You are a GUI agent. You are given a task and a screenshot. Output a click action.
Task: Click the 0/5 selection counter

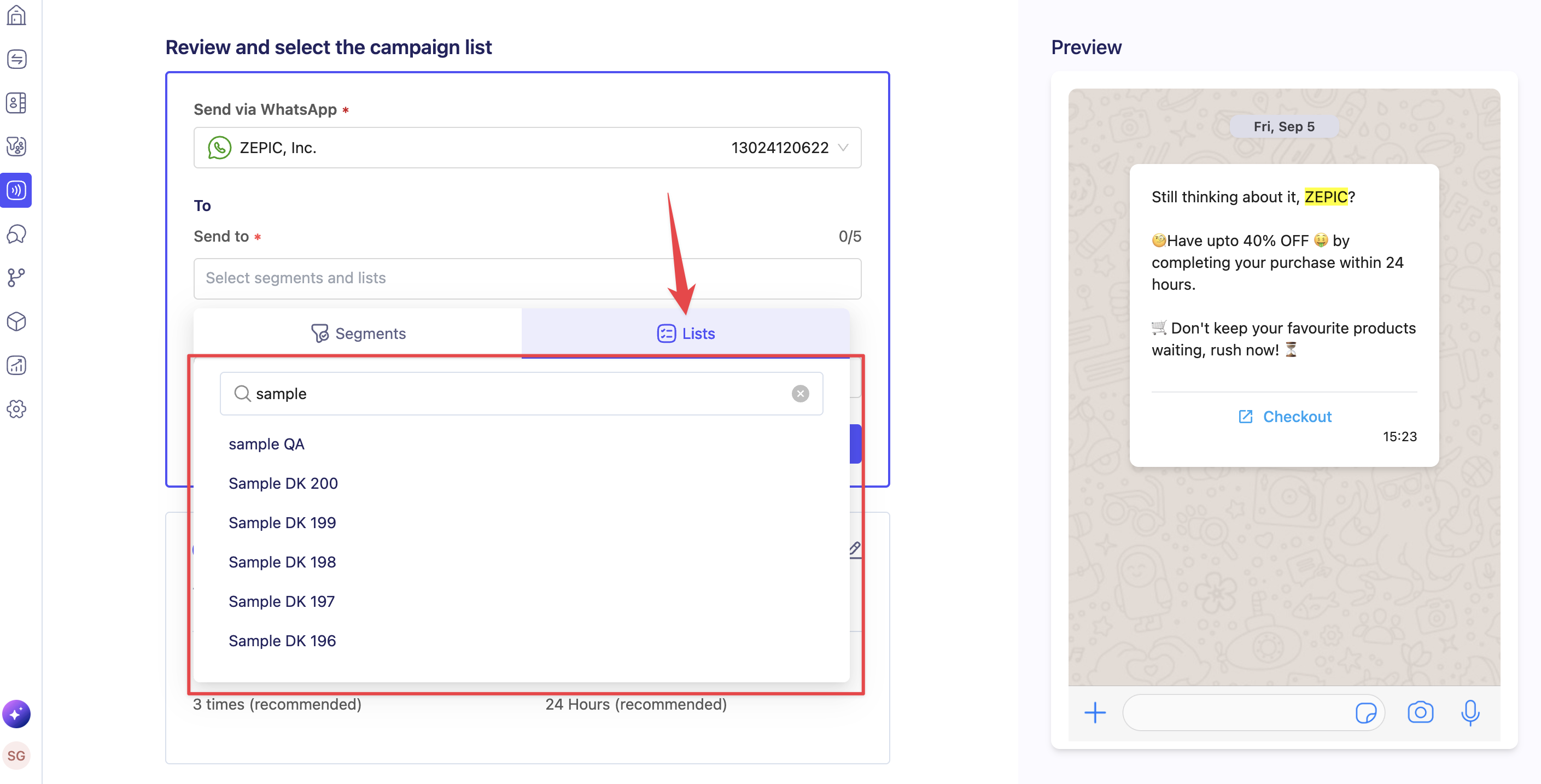tap(849, 237)
